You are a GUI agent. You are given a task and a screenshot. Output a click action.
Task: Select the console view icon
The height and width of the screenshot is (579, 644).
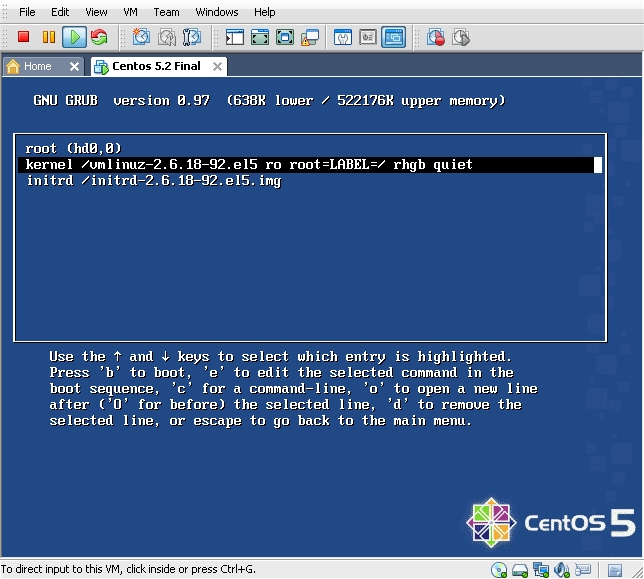pos(393,37)
